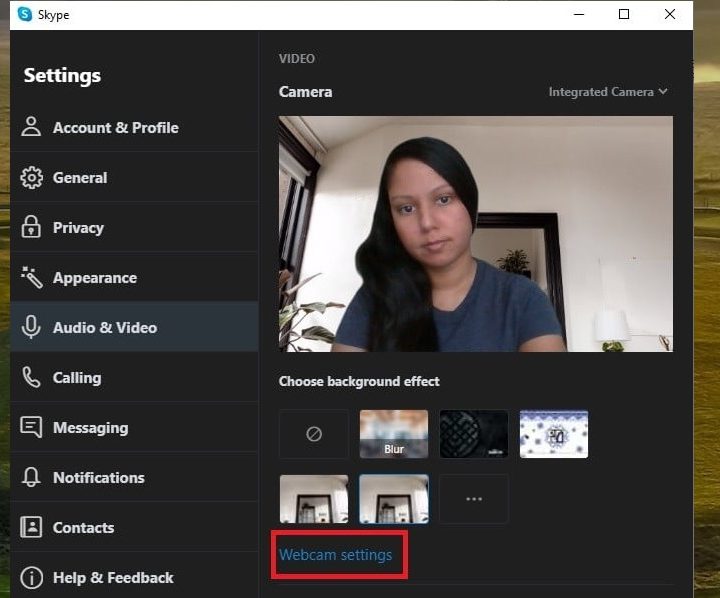Open Messaging settings
Viewport: 720px width, 598px height.
coord(135,427)
